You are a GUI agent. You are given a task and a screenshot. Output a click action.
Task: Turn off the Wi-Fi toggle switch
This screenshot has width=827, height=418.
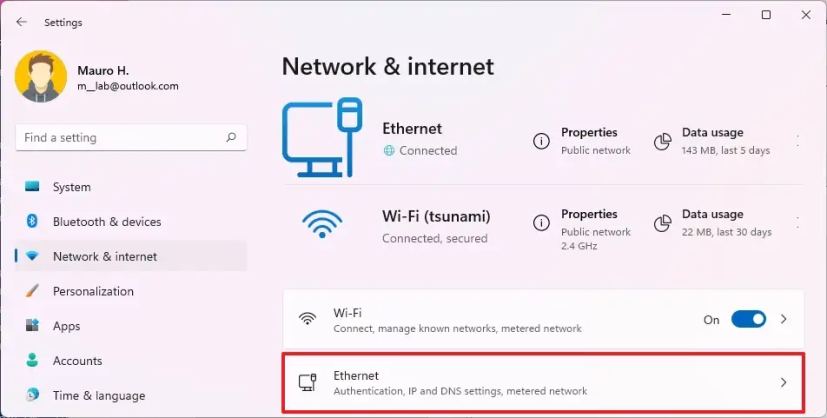[748, 319]
